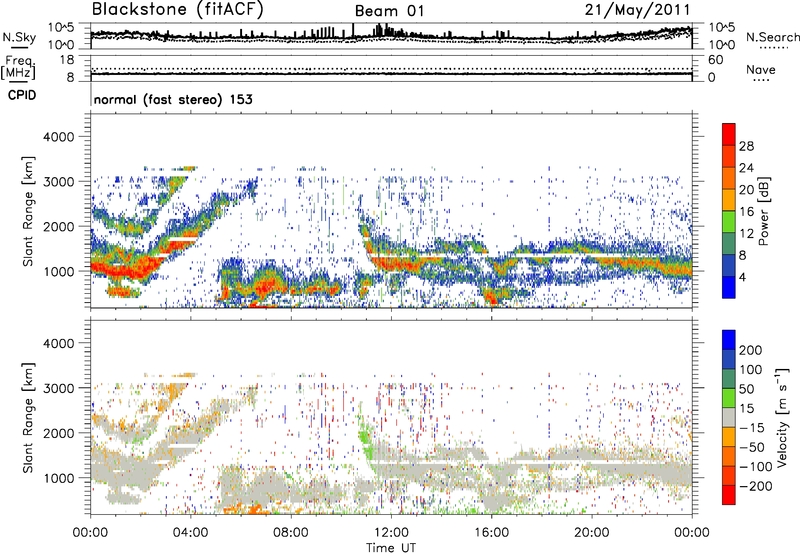Click the '20:00' time tick label
Image resolution: width=800 pixels, height=554 pixels.
point(591,533)
